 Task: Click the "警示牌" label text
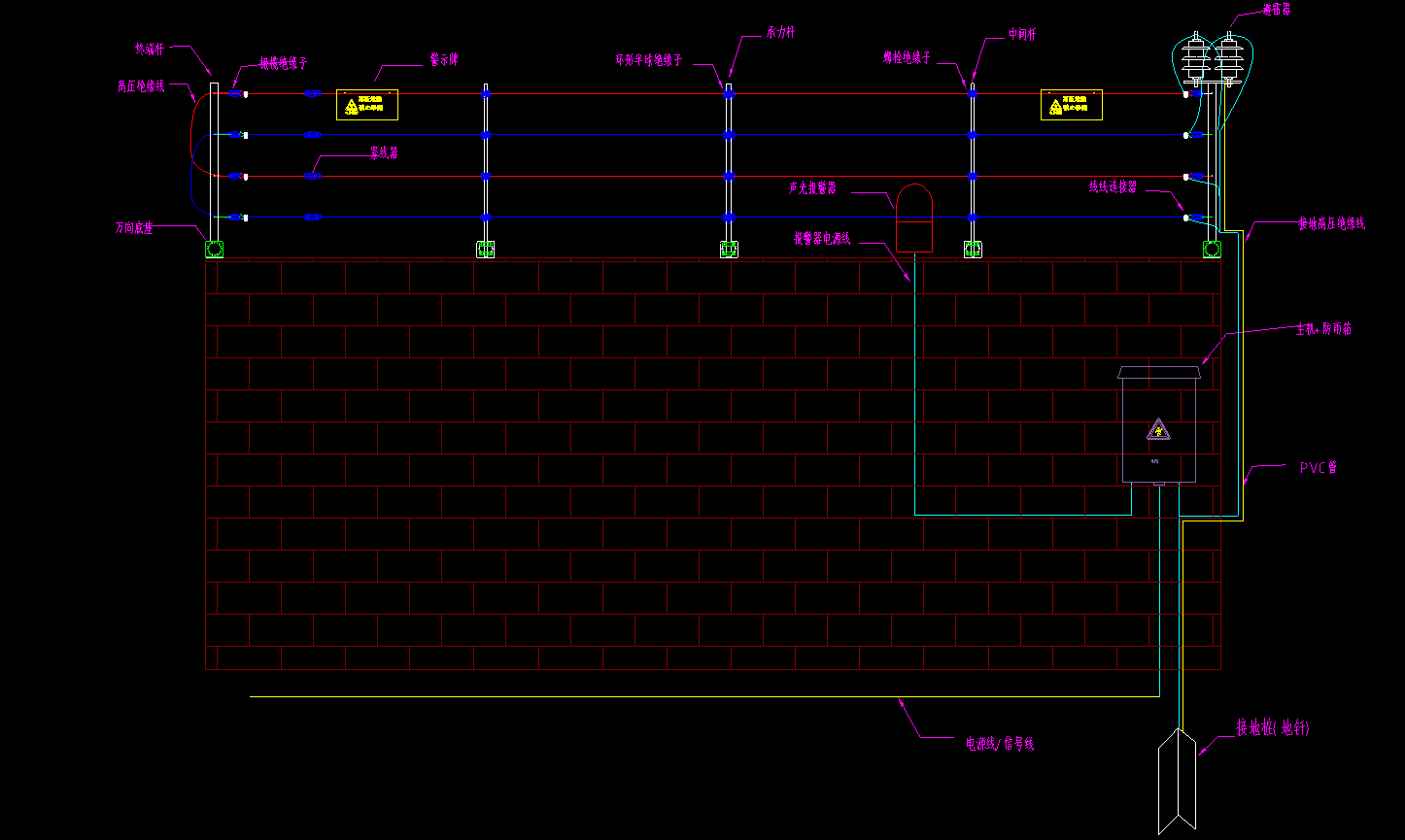tap(444, 59)
